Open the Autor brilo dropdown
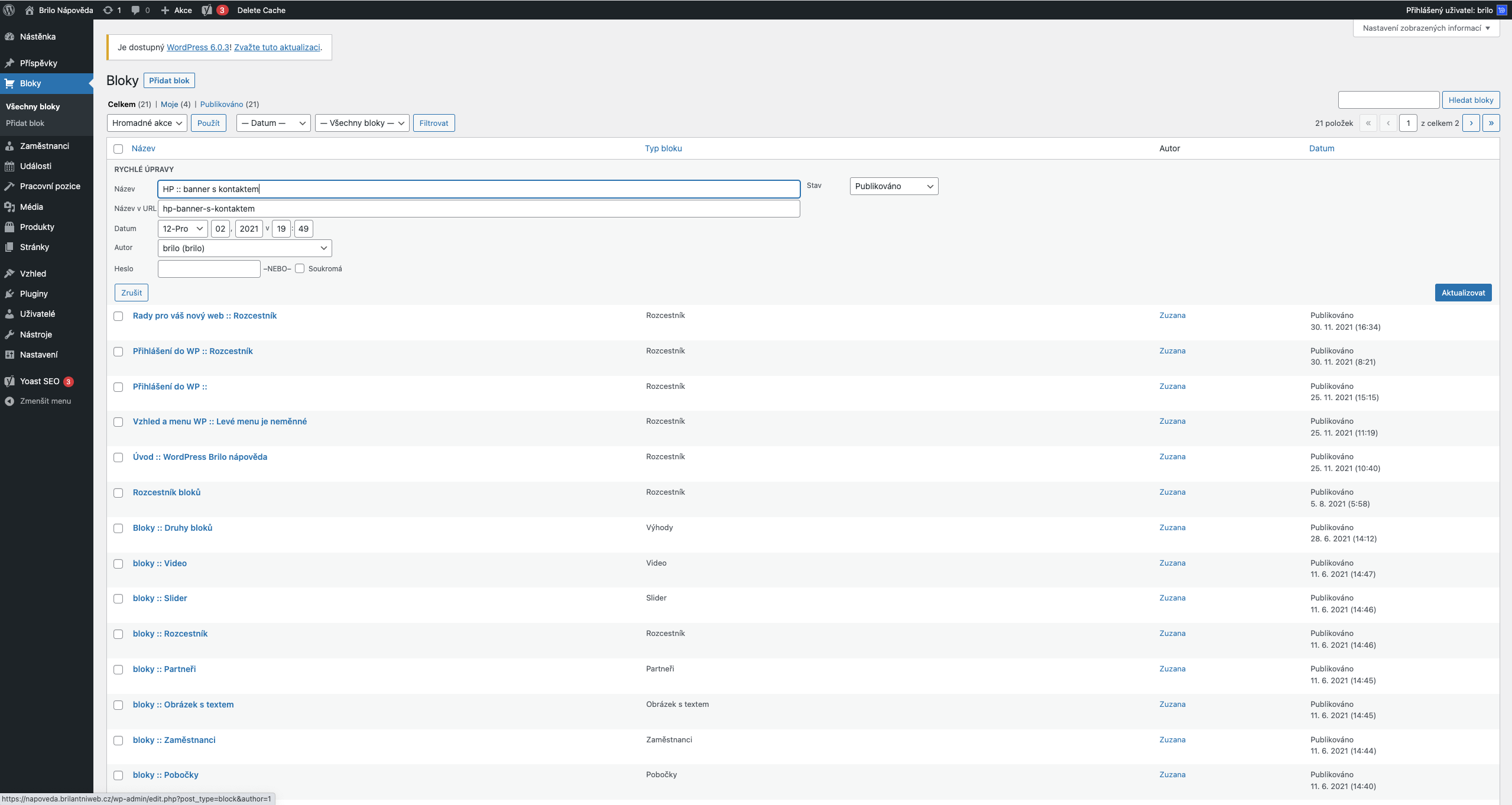This screenshot has width=1512, height=805. click(x=244, y=248)
